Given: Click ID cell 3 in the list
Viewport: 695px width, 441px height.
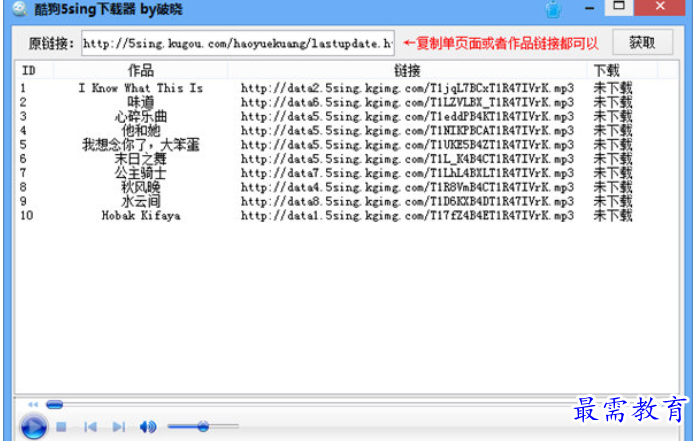Looking at the screenshot, I should 23,117.
